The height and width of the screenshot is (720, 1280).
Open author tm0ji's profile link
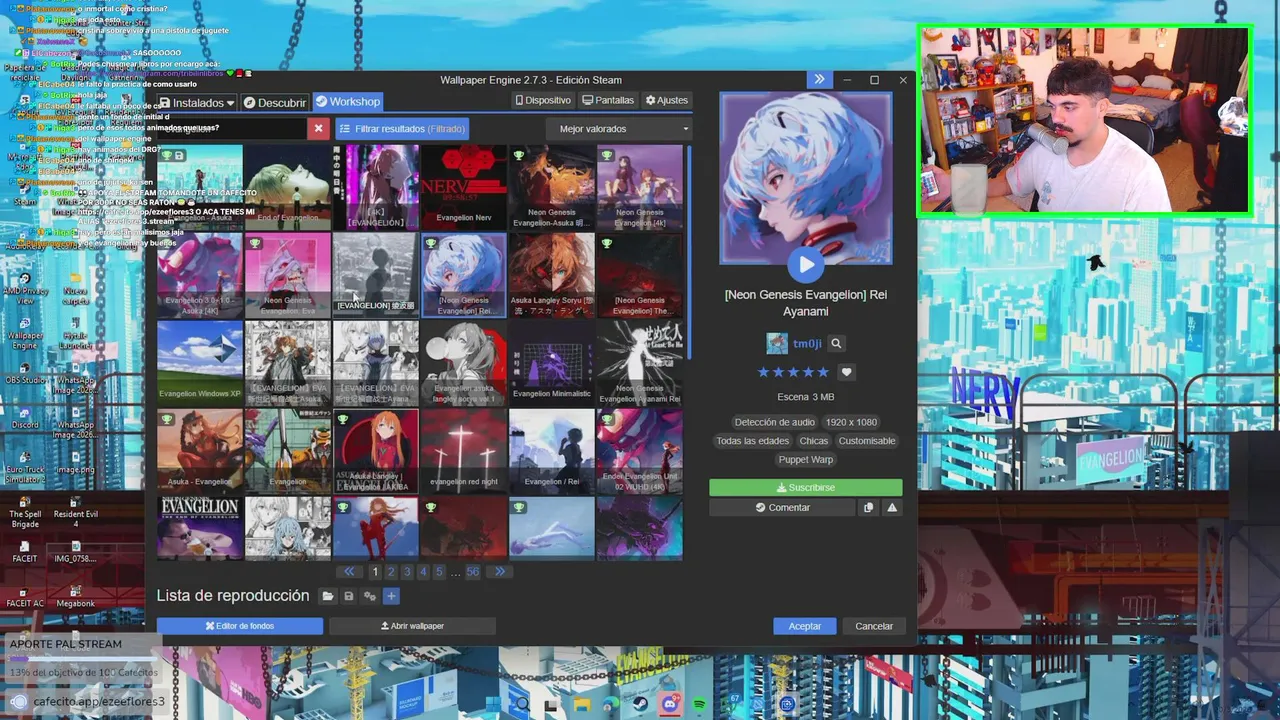807,343
